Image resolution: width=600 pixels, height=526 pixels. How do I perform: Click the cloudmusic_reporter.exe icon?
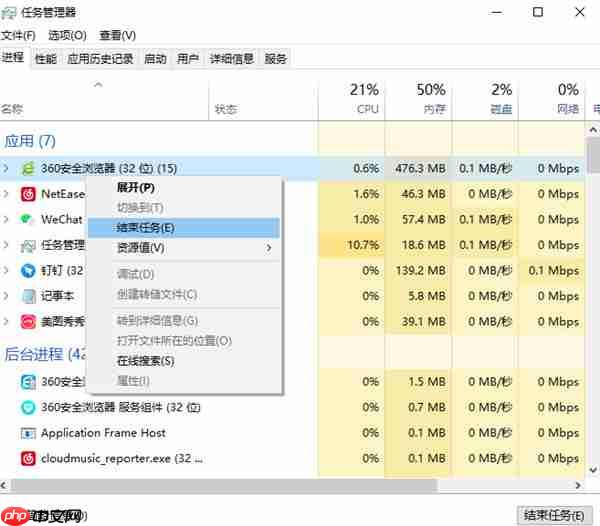tap(28, 458)
